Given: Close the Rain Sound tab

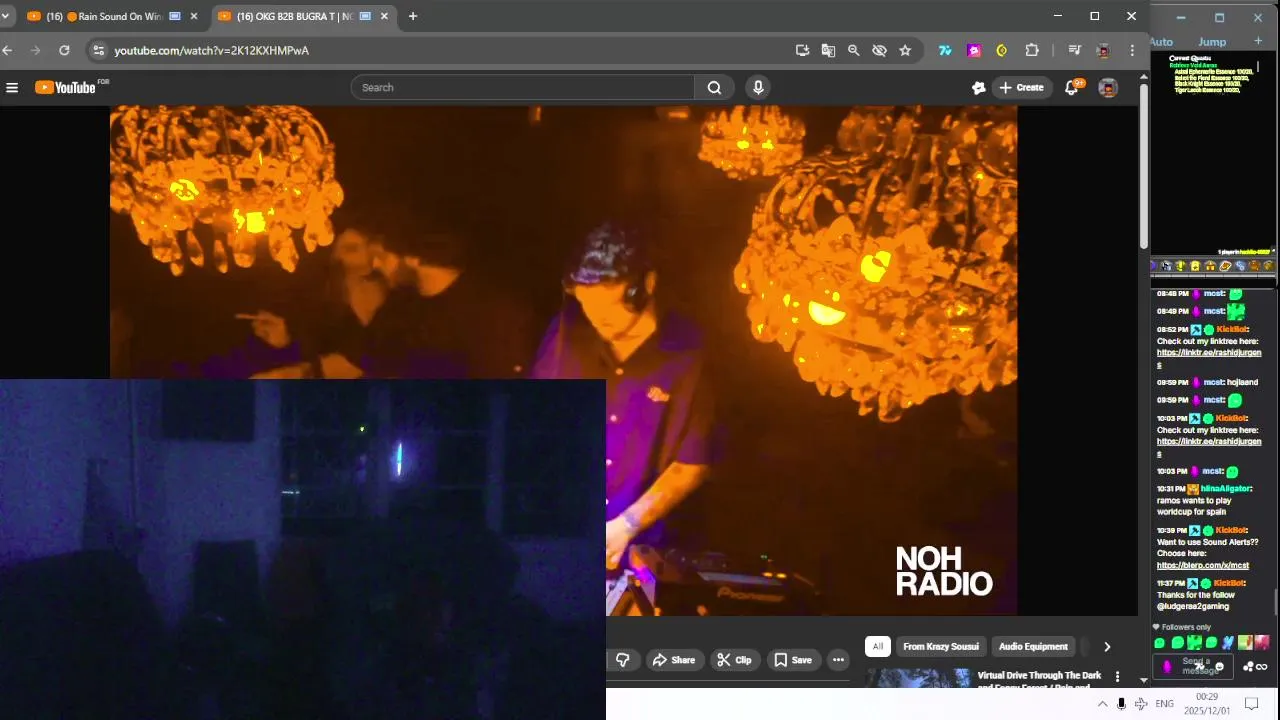Looking at the screenshot, I should pos(194,17).
